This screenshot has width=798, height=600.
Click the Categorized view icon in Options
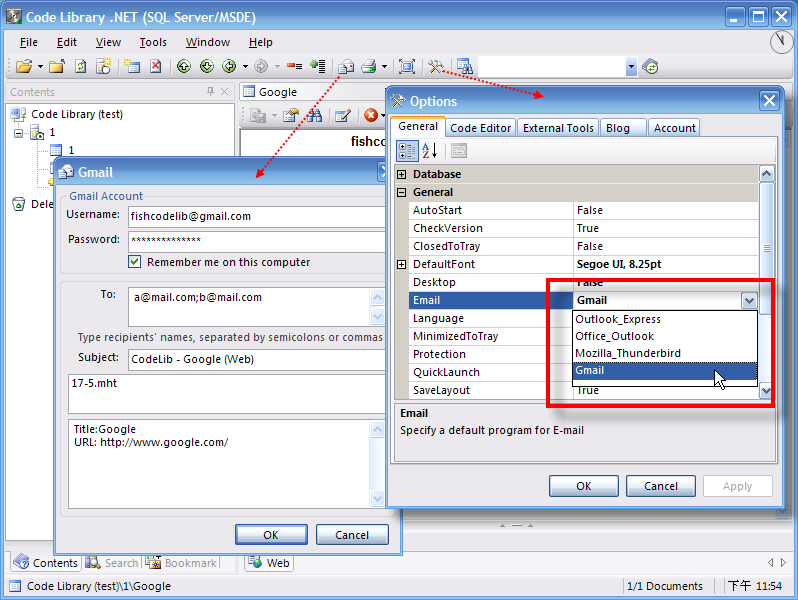[407, 151]
